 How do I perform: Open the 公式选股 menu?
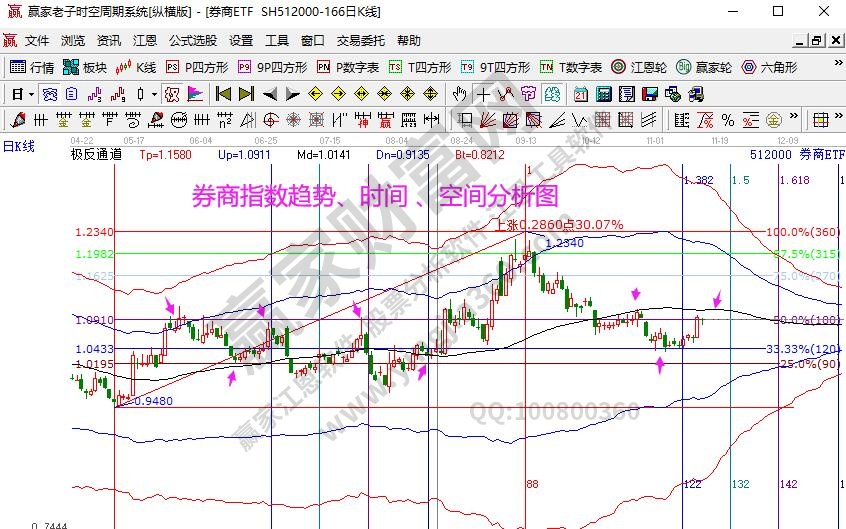click(192, 41)
